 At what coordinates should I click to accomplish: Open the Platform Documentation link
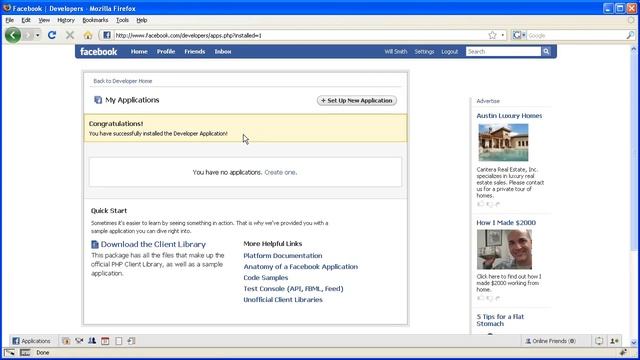[x=282, y=256]
